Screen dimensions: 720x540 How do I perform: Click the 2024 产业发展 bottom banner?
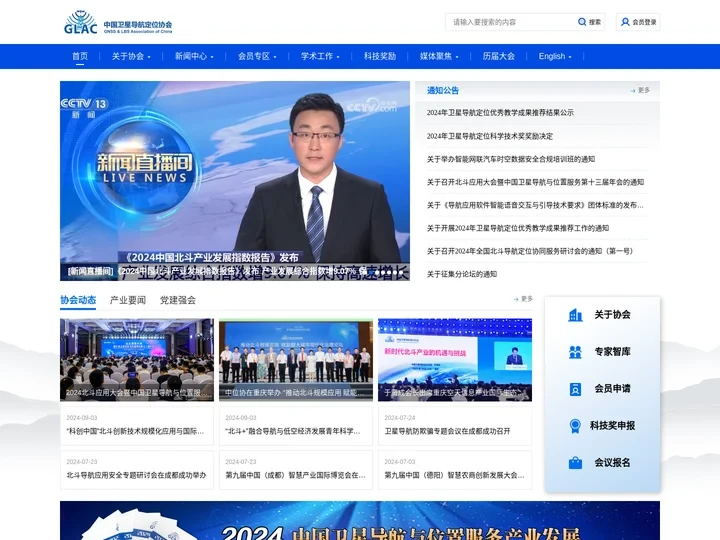point(360,521)
